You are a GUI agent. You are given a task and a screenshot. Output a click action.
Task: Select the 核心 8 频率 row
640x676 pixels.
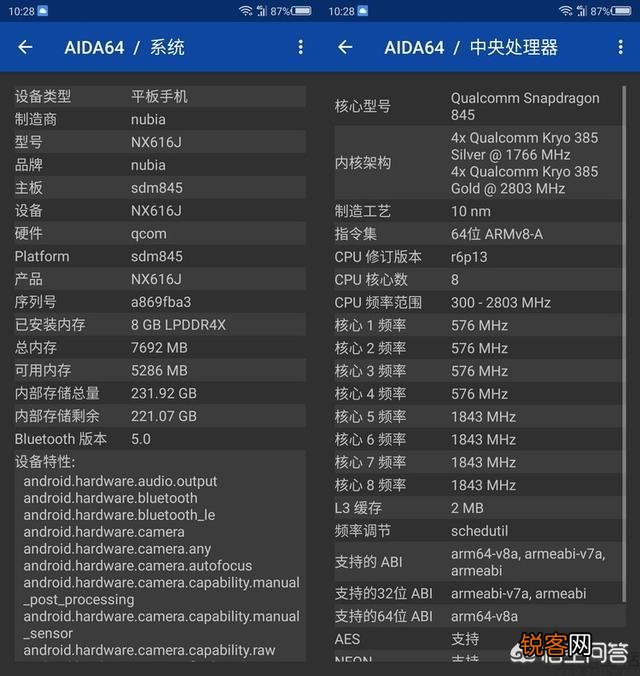[478, 485]
